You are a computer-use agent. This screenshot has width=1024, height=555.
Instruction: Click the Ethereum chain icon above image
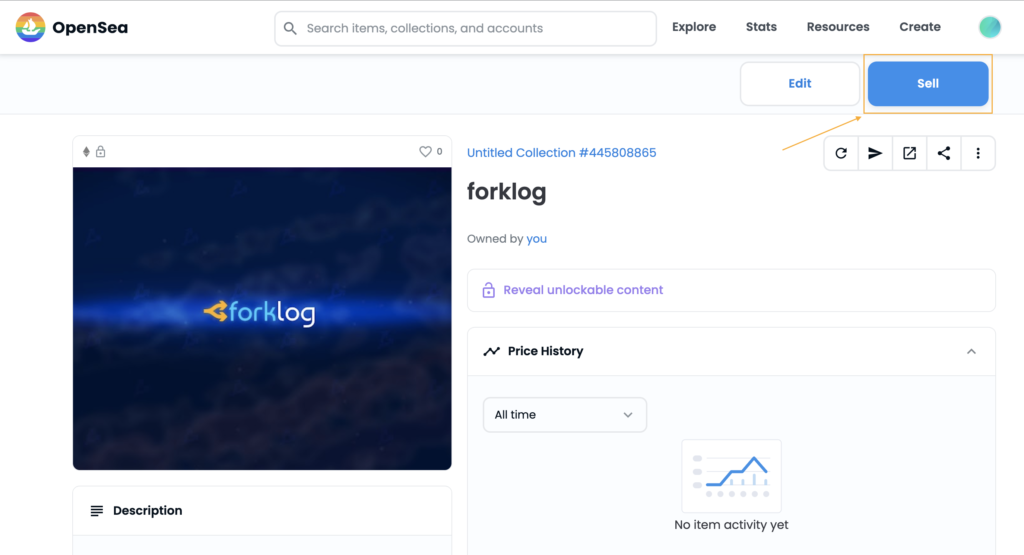86,151
